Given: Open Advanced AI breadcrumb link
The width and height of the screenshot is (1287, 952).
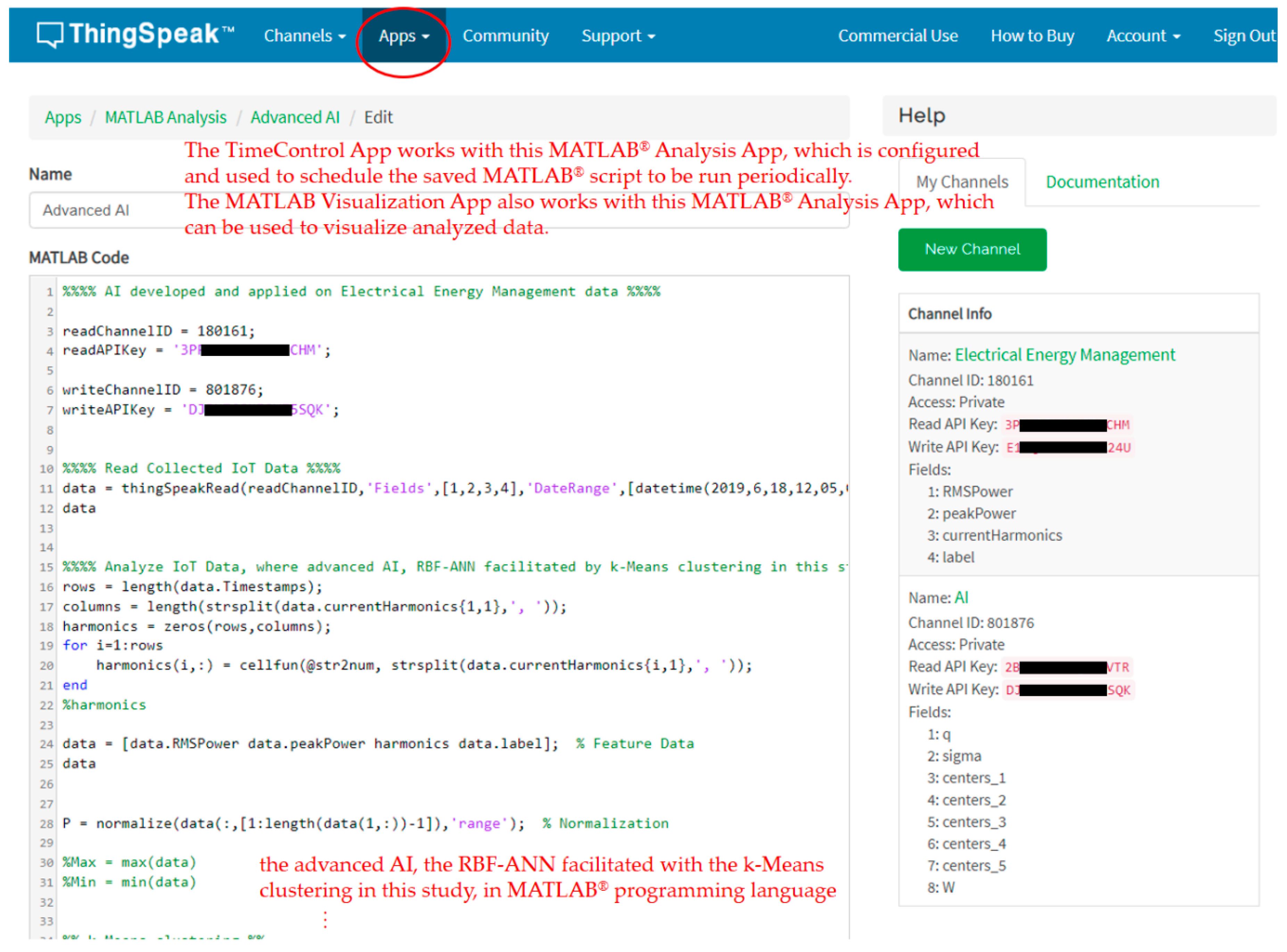Looking at the screenshot, I should coord(295,117).
